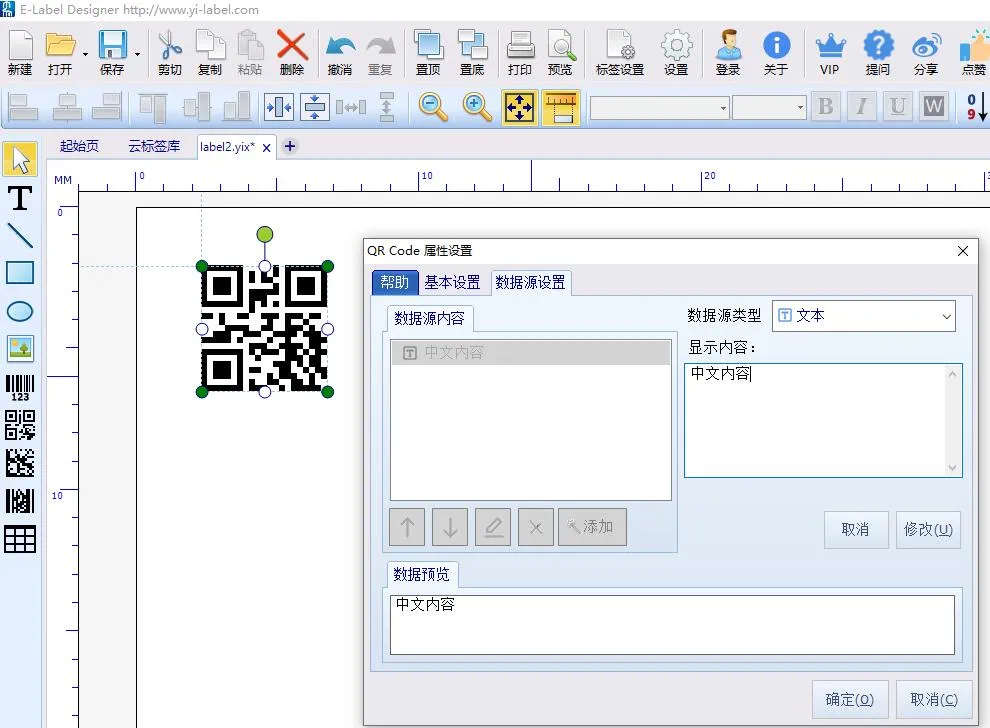This screenshot has height=728, width=990.
Task: Click the 添加 add button
Action: pos(592,527)
